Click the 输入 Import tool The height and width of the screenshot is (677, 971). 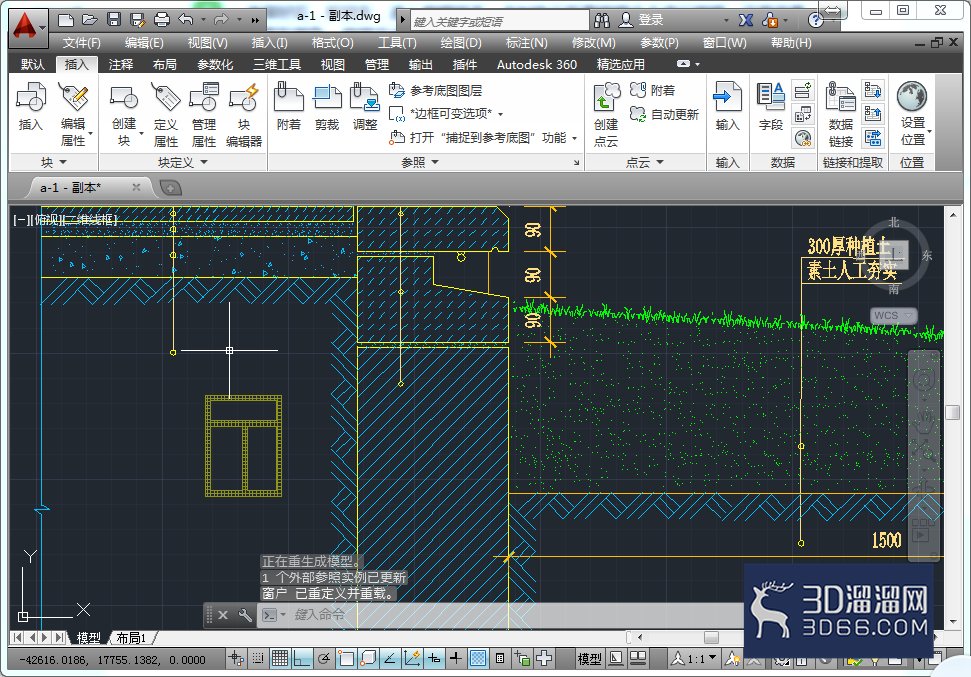(x=728, y=107)
